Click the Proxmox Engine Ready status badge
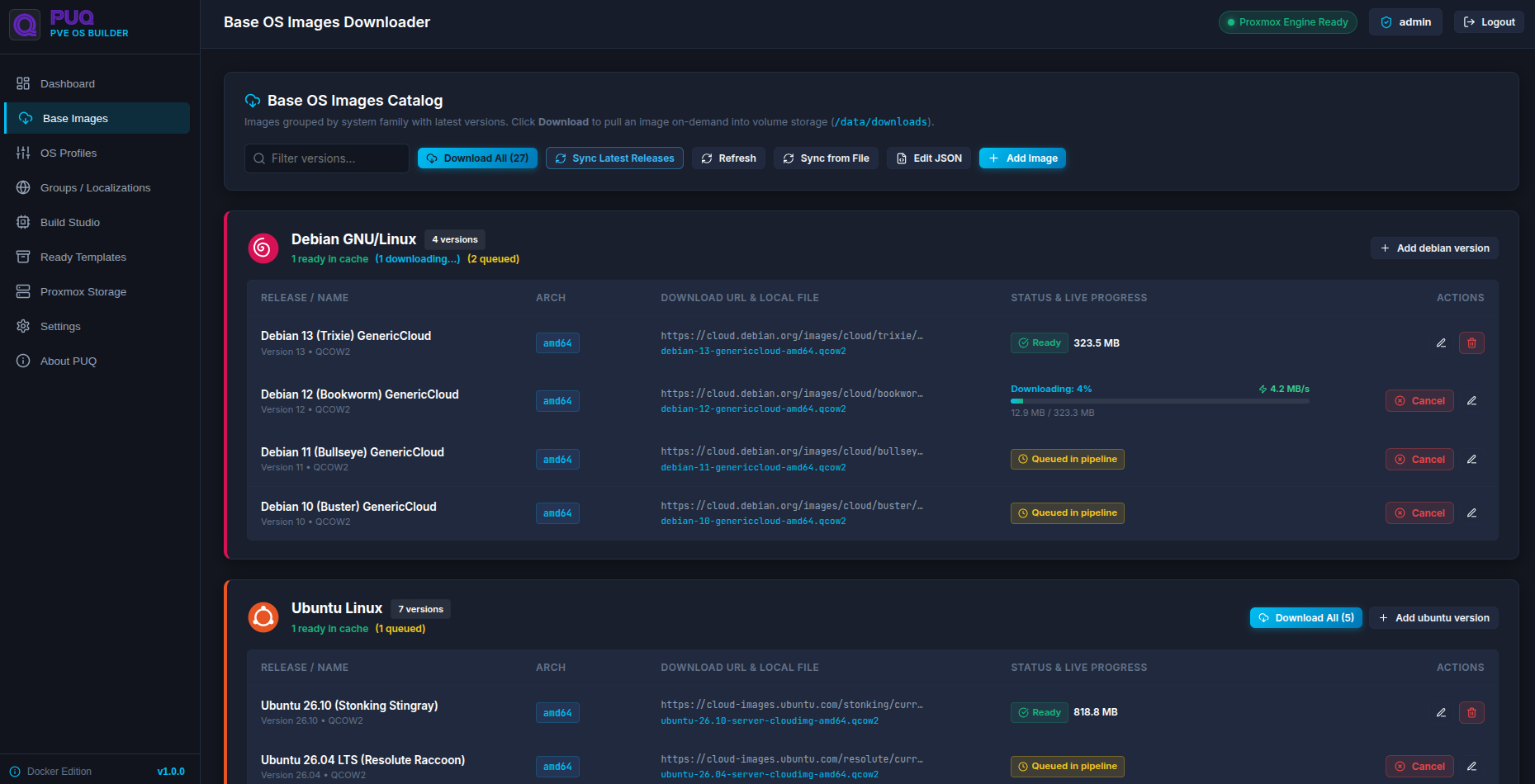The image size is (1535, 784). point(1288,22)
